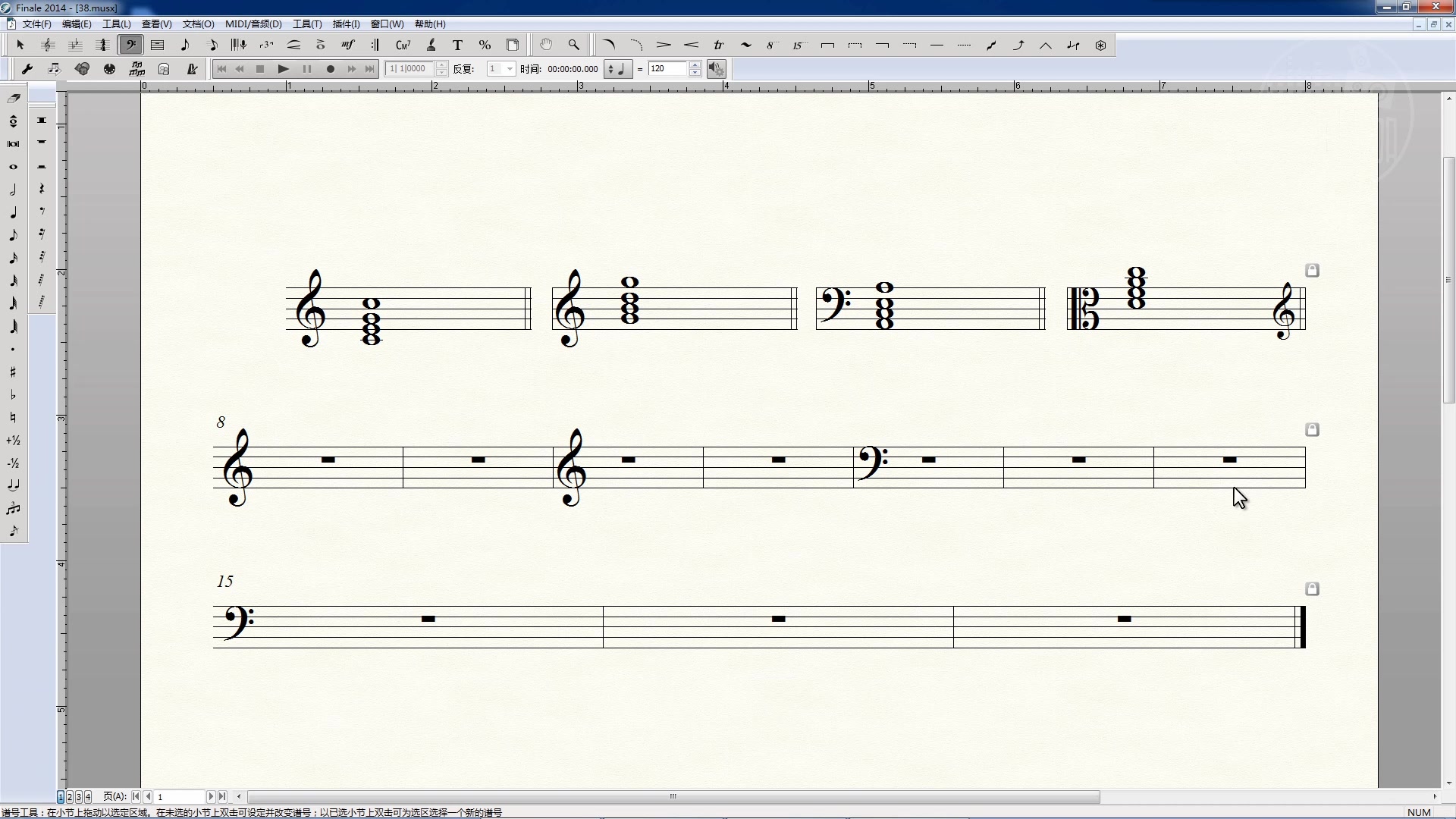1456x819 pixels.
Task: Toggle the lock icon on the third system
Action: point(1312,589)
